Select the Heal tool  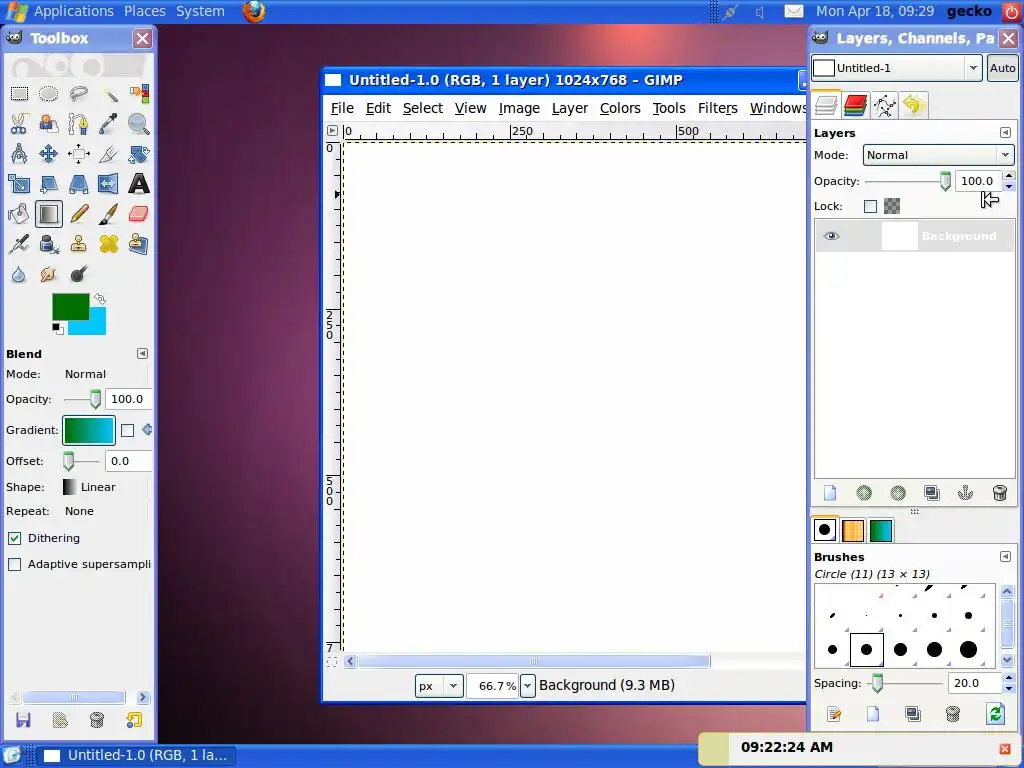pos(108,244)
